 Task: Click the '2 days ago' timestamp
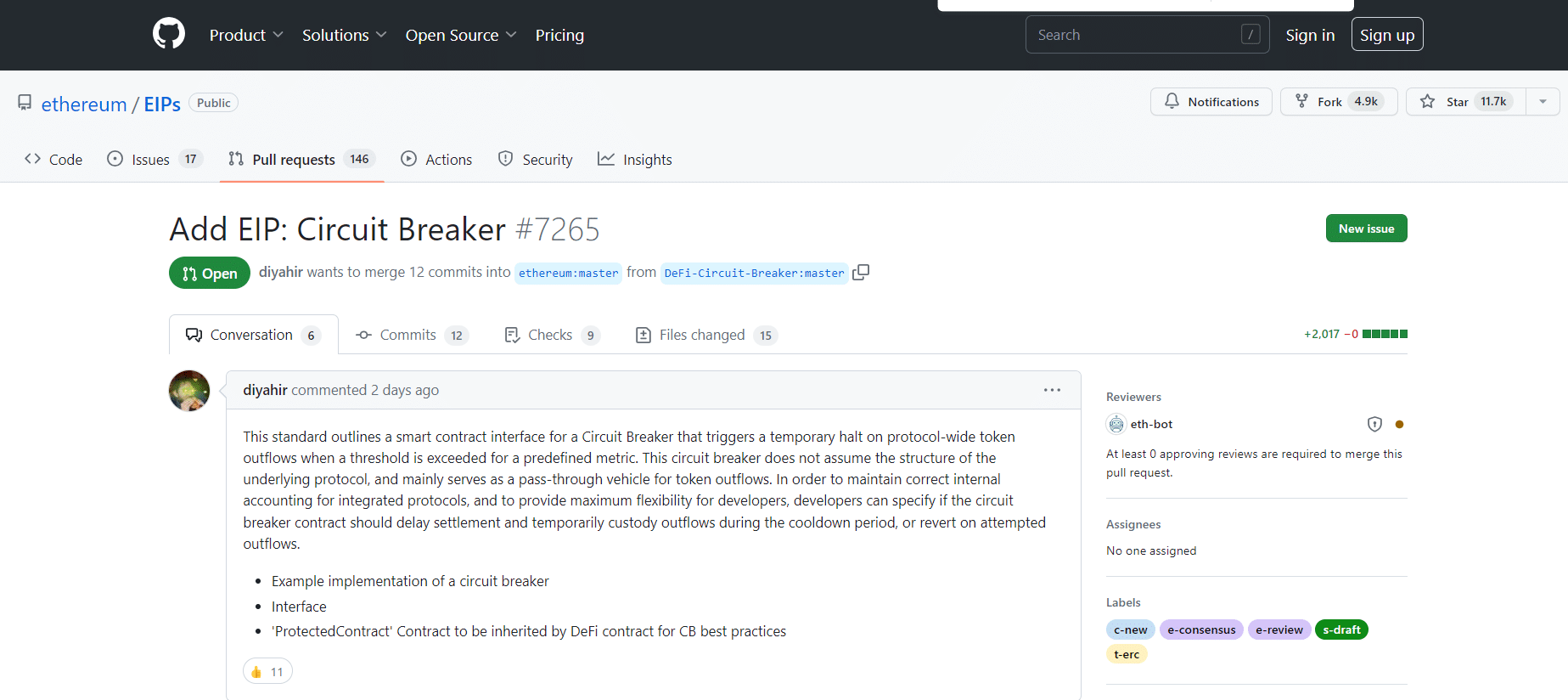(x=405, y=390)
